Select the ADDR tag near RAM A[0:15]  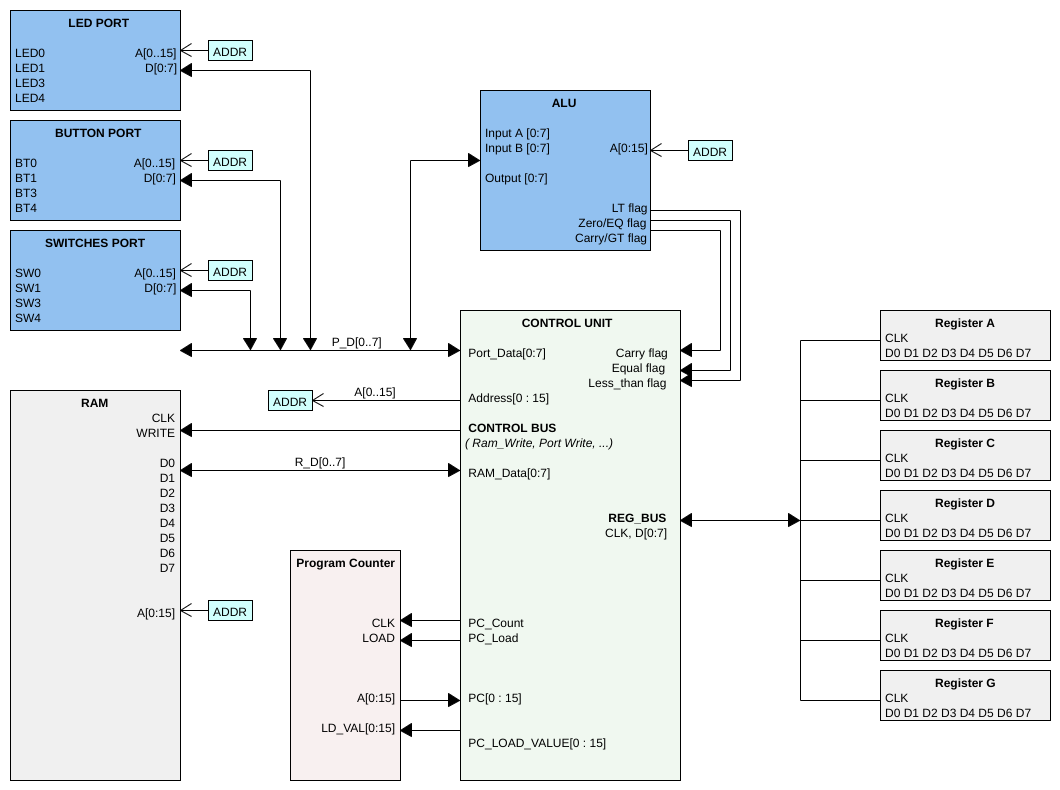pyautogui.click(x=230, y=612)
